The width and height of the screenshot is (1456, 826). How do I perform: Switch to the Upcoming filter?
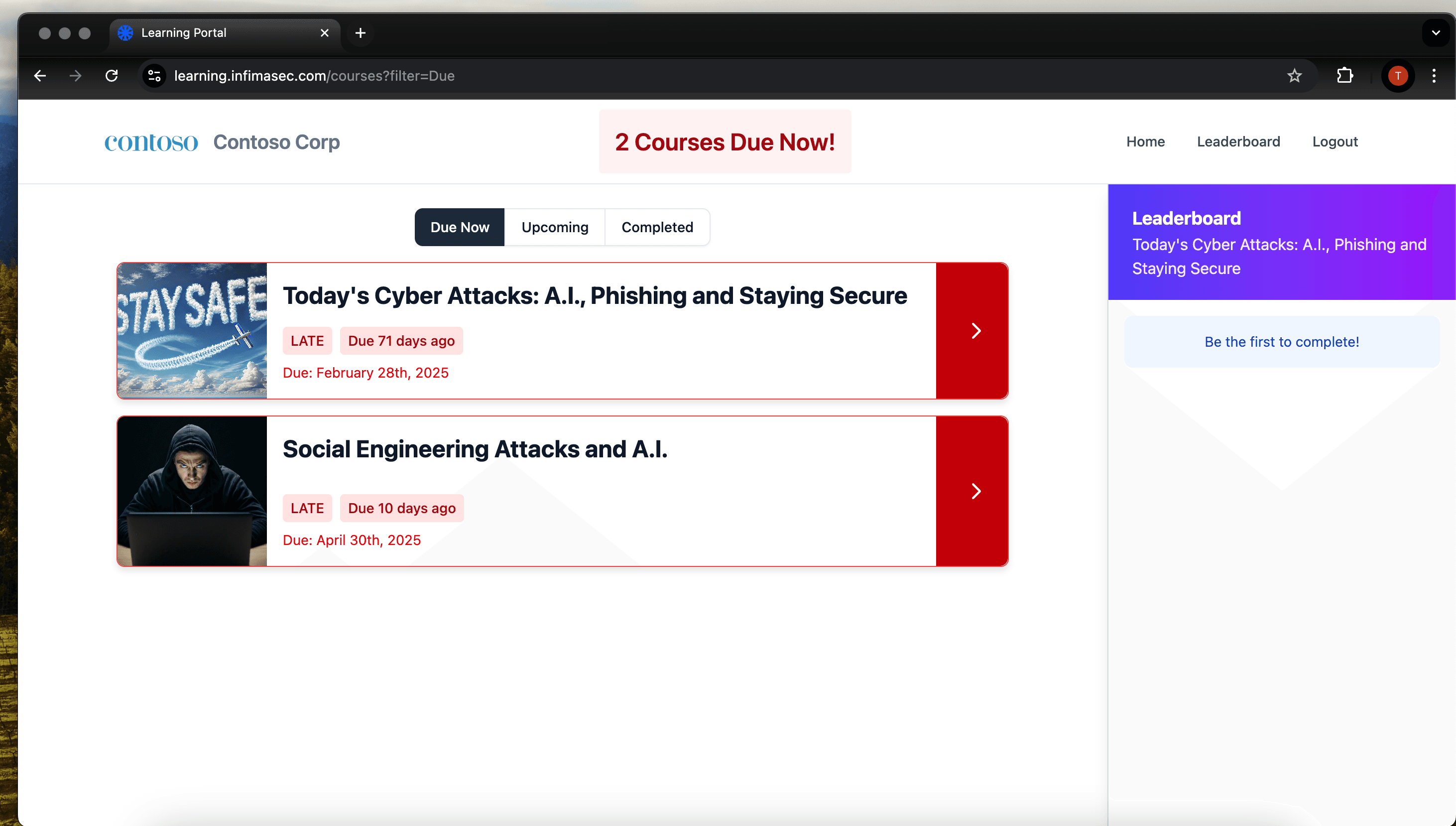pos(555,227)
